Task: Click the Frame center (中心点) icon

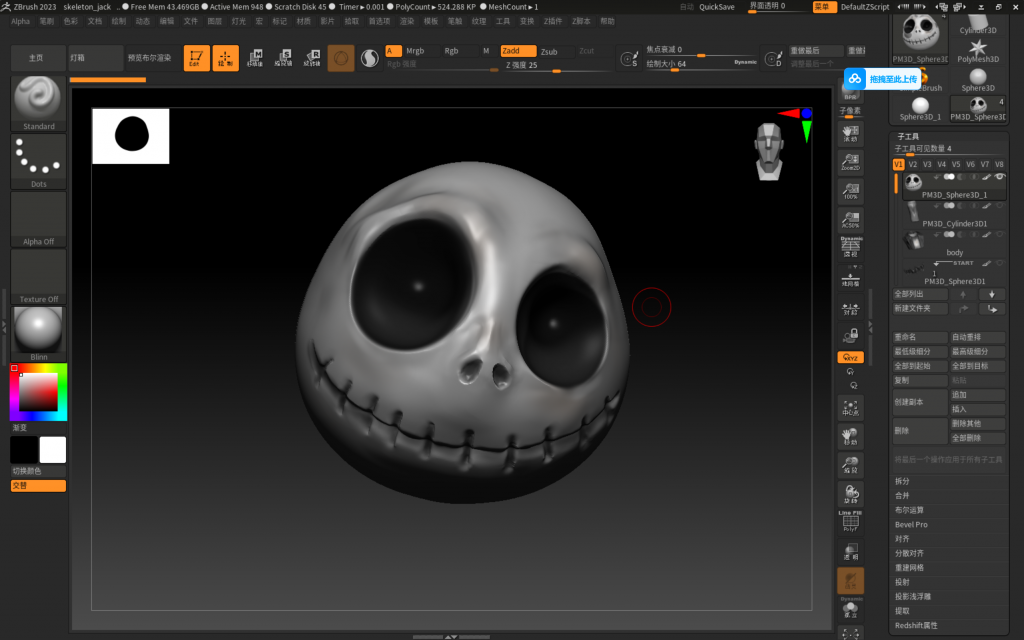Action: click(x=850, y=408)
